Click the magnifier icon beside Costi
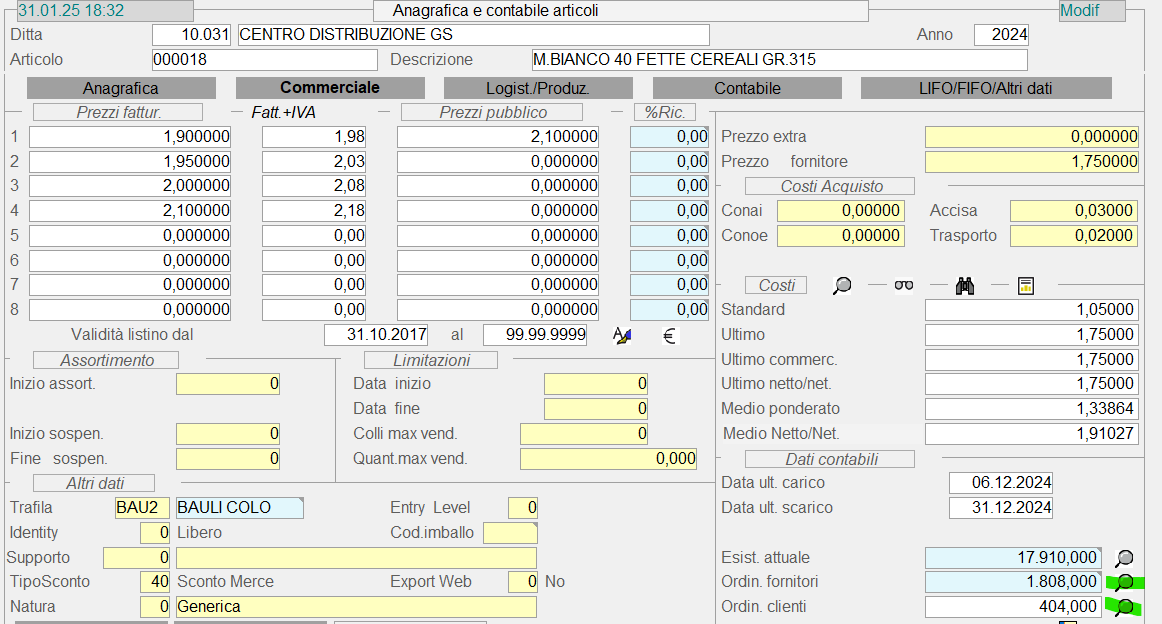The width and height of the screenshot is (1162, 624). tap(843, 286)
